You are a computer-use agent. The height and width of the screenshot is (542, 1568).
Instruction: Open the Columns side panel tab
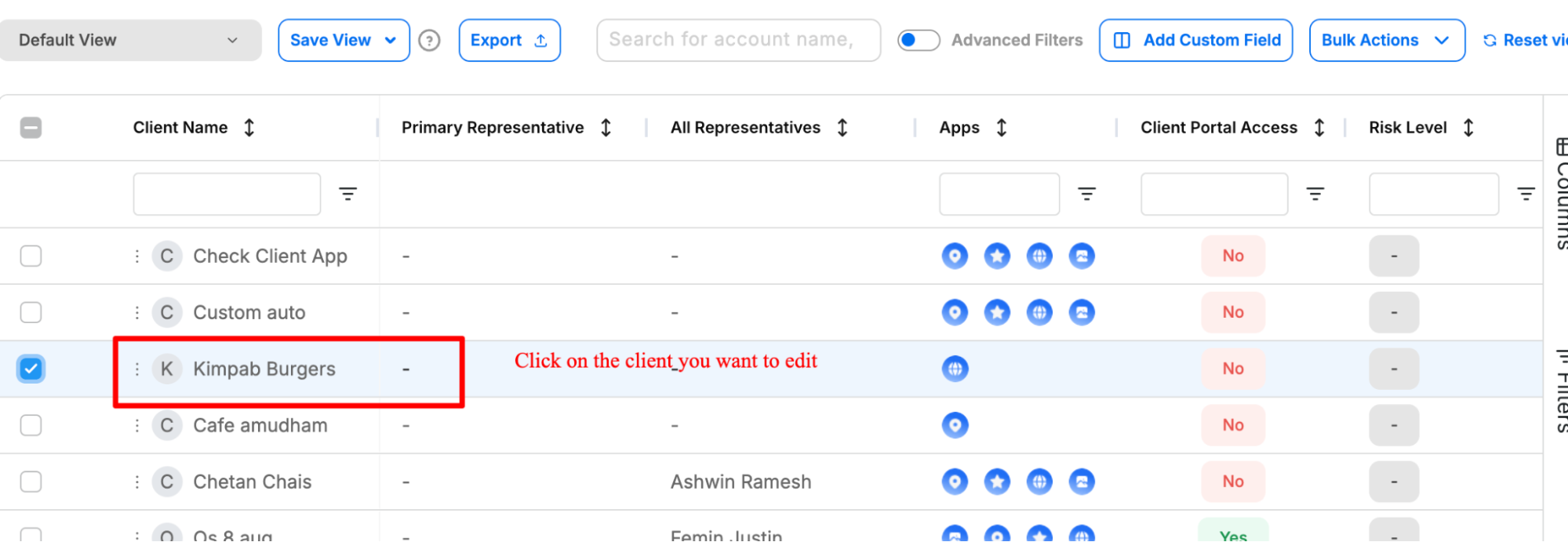click(x=1560, y=194)
